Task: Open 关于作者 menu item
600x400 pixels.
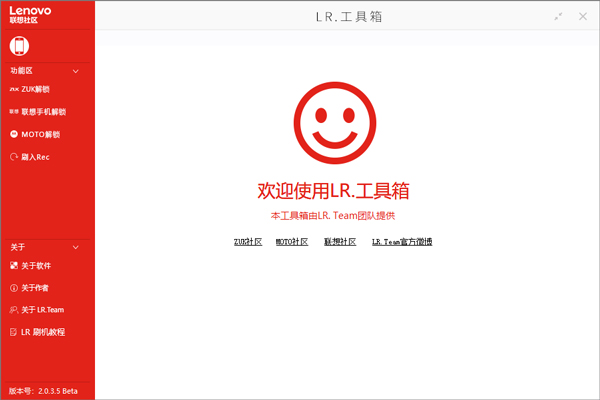Action: 29,288
